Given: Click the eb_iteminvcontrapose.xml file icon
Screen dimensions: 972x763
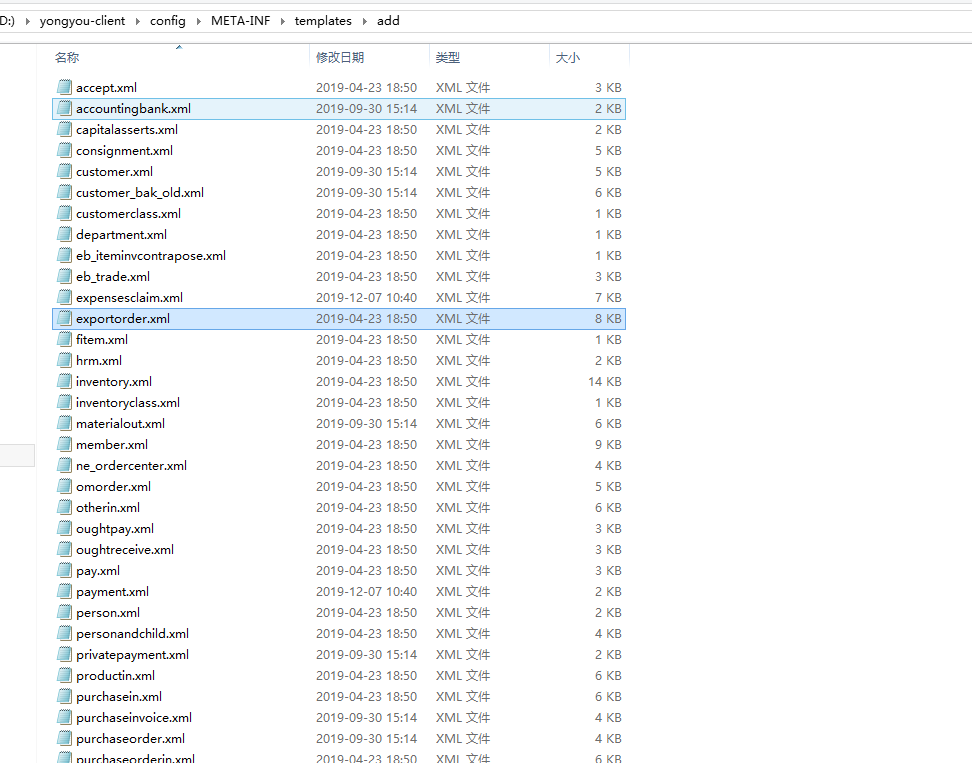Looking at the screenshot, I should pos(64,255).
